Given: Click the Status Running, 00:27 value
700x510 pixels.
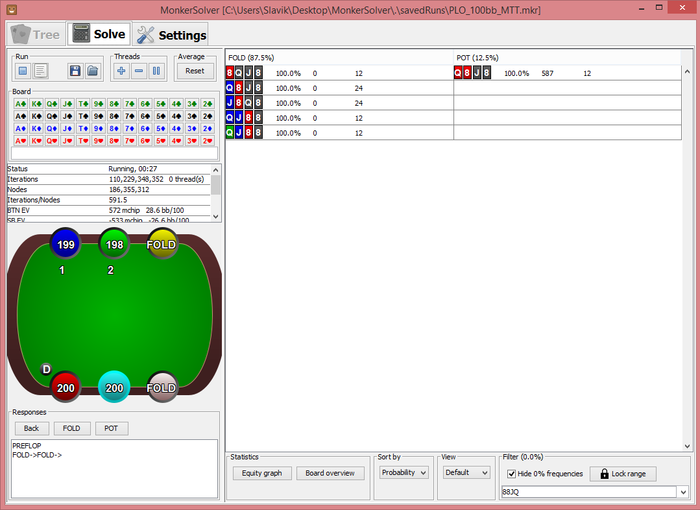Looking at the screenshot, I should coord(133,169).
